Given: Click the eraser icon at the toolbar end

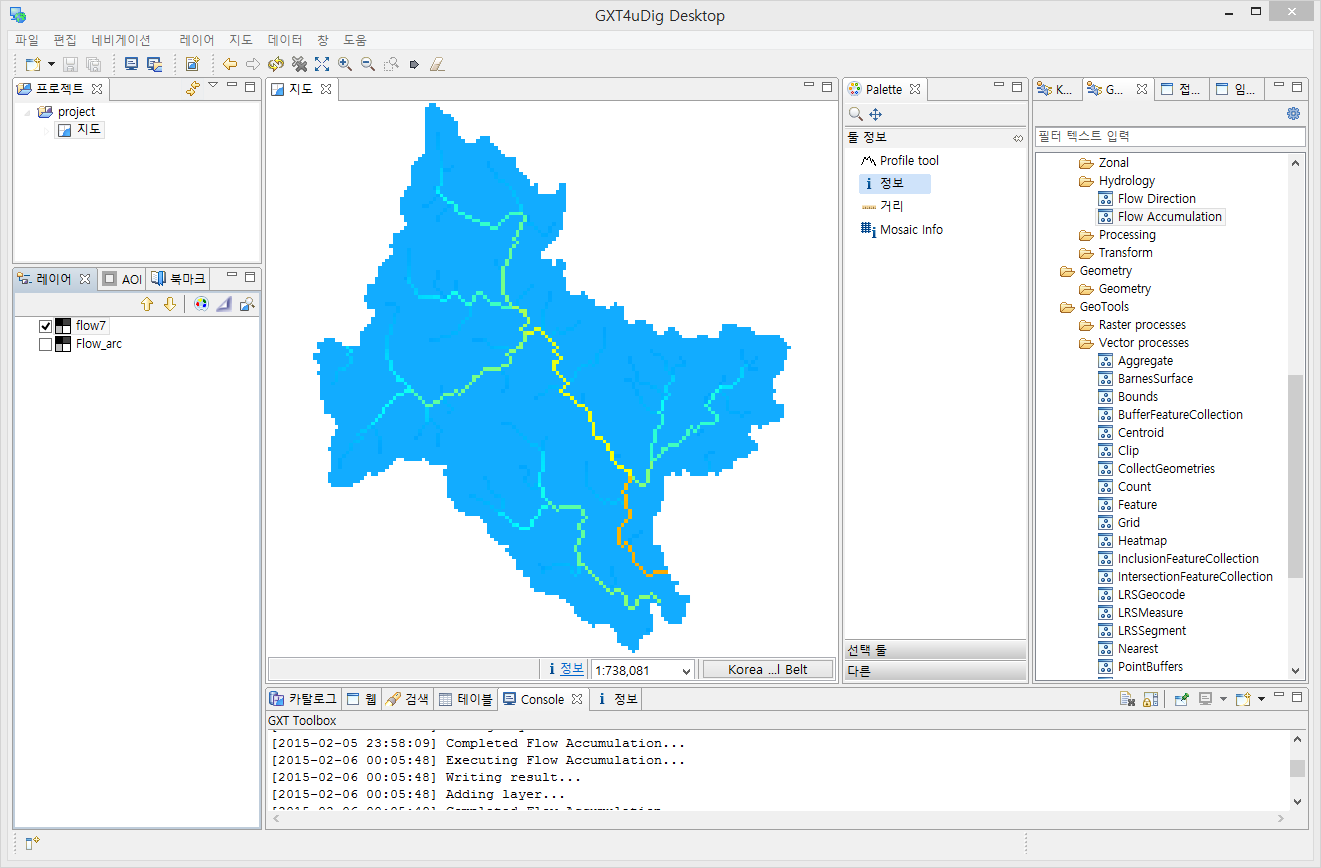Looking at the screenshot, I should (x=437, y=63).
